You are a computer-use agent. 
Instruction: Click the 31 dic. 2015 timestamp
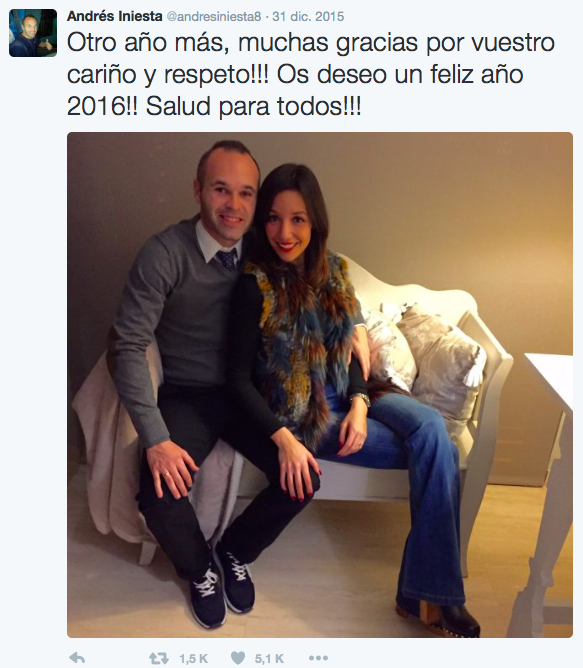pyautogui.click(x=308, y=17)
